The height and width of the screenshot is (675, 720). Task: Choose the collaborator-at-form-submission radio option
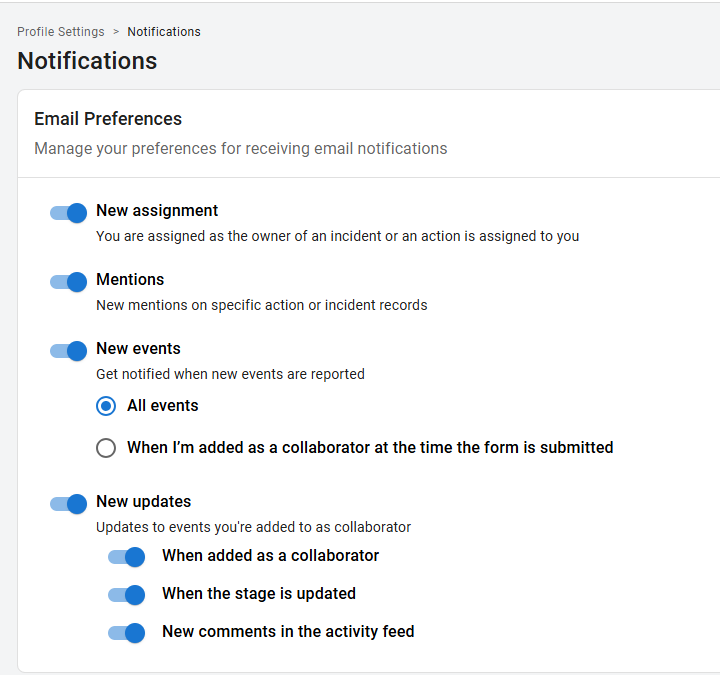pyautogui.click(x=106, y=448)
